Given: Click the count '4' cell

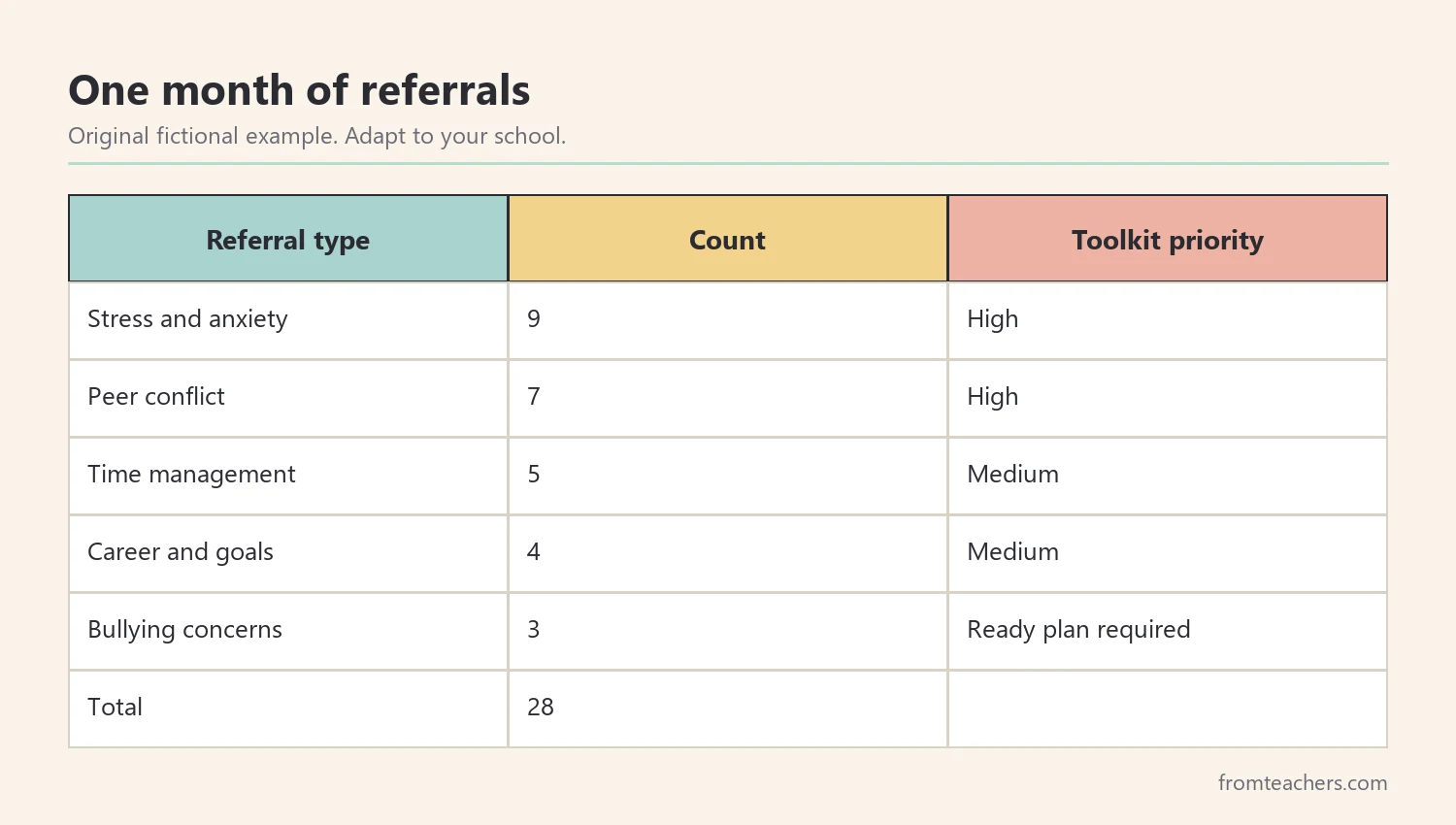Looking at the screenshot, I should [x=728, y=553].
